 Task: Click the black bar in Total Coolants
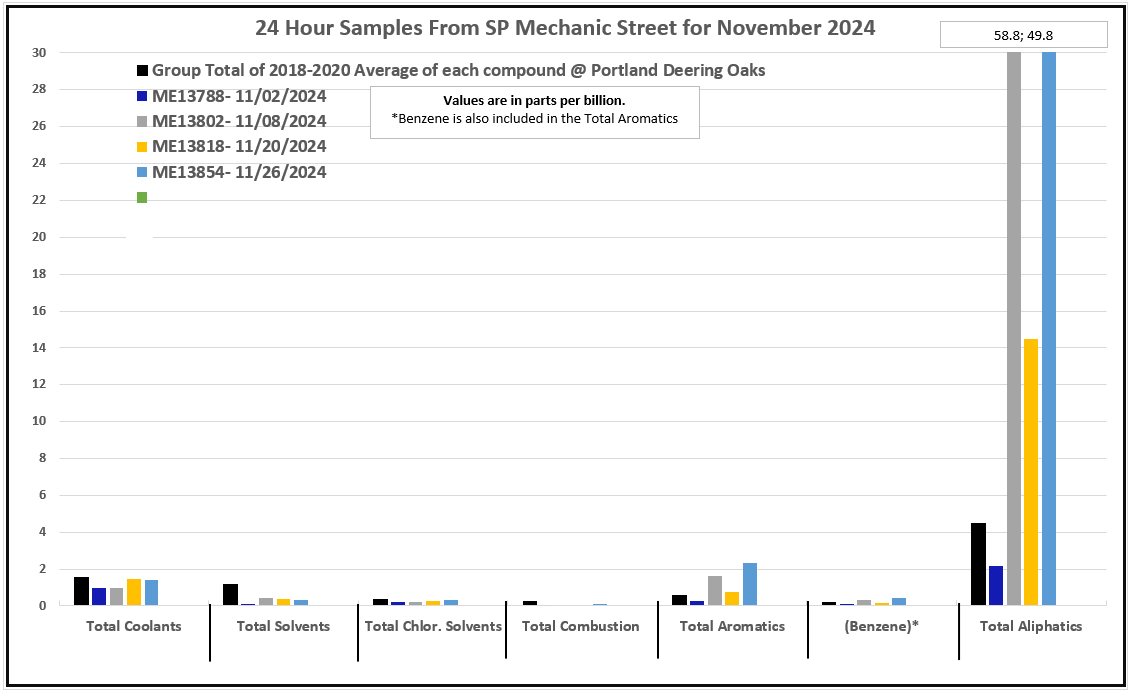coord(81,591)
